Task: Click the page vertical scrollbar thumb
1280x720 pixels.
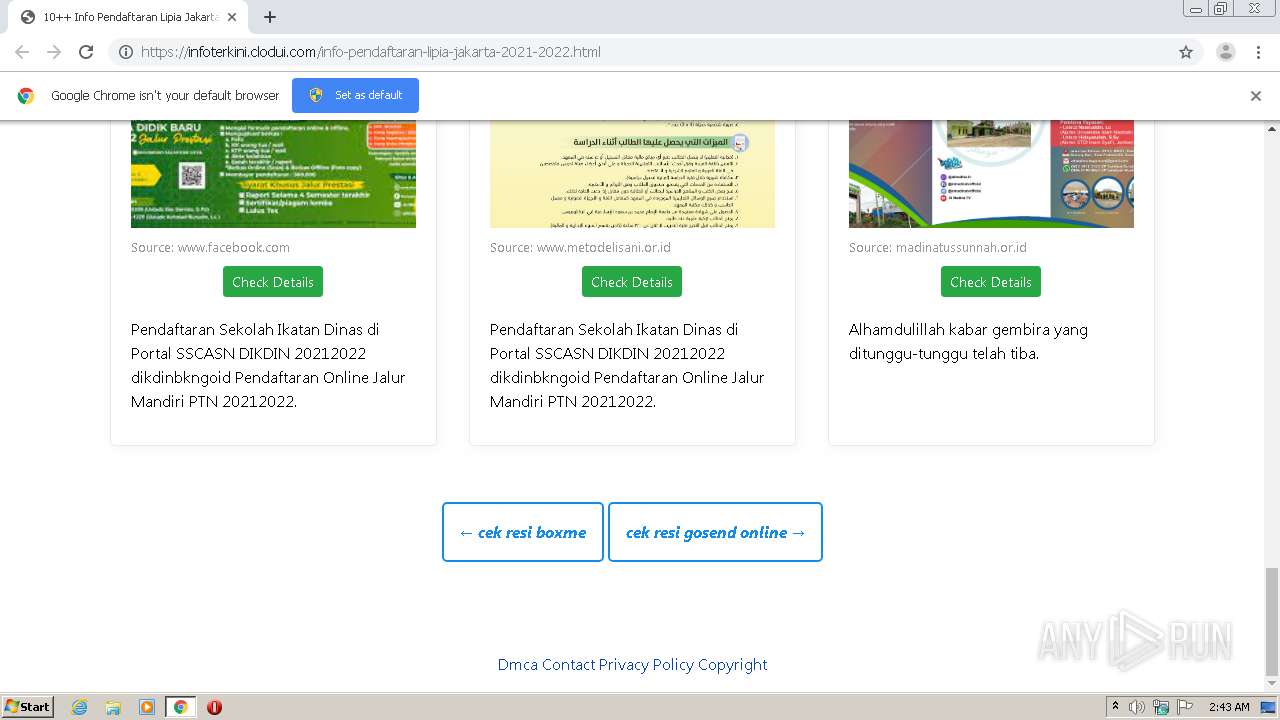Action: 1271,621
